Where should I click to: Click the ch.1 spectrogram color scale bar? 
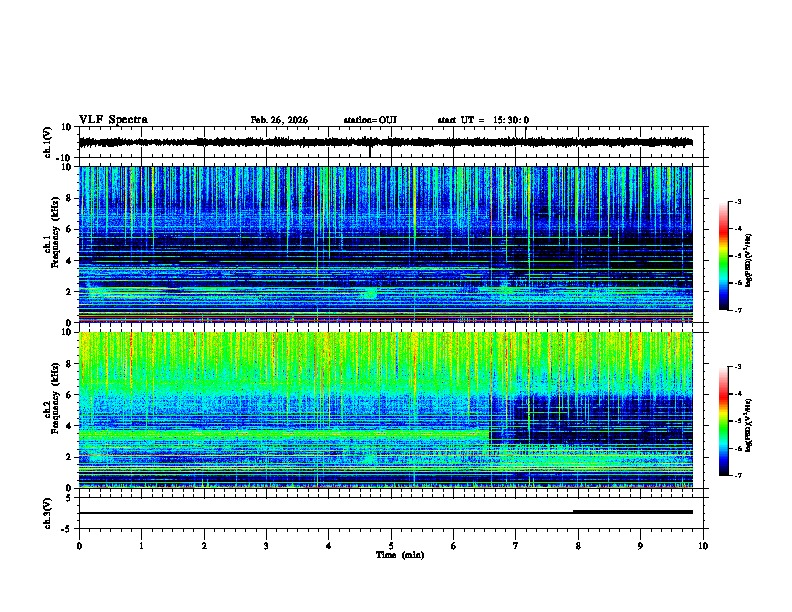[x=724, y=256]
